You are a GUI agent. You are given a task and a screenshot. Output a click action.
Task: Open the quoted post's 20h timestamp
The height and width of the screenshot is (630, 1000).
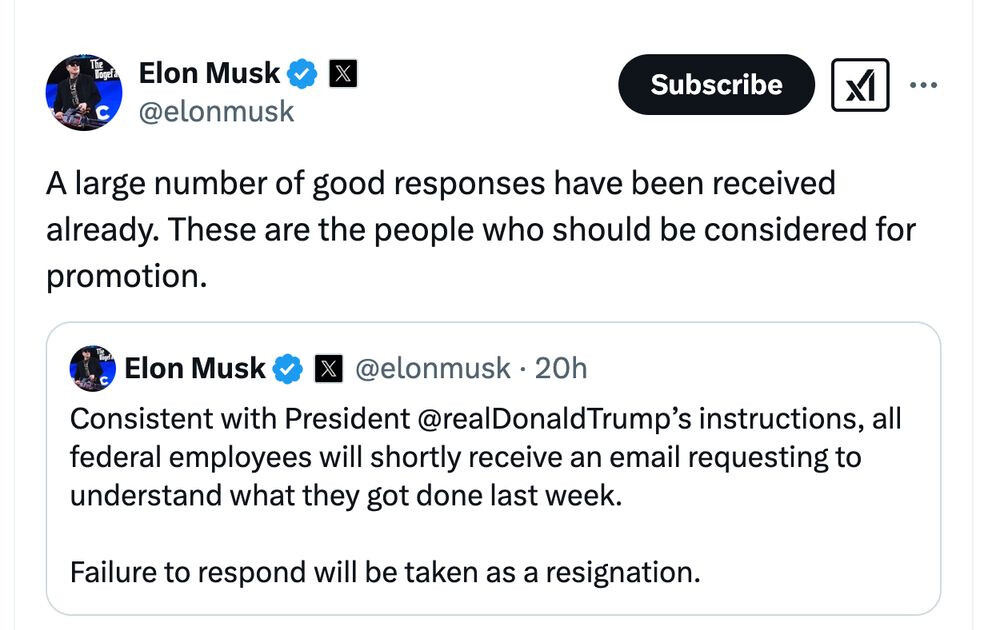click(x=561, y=369)
